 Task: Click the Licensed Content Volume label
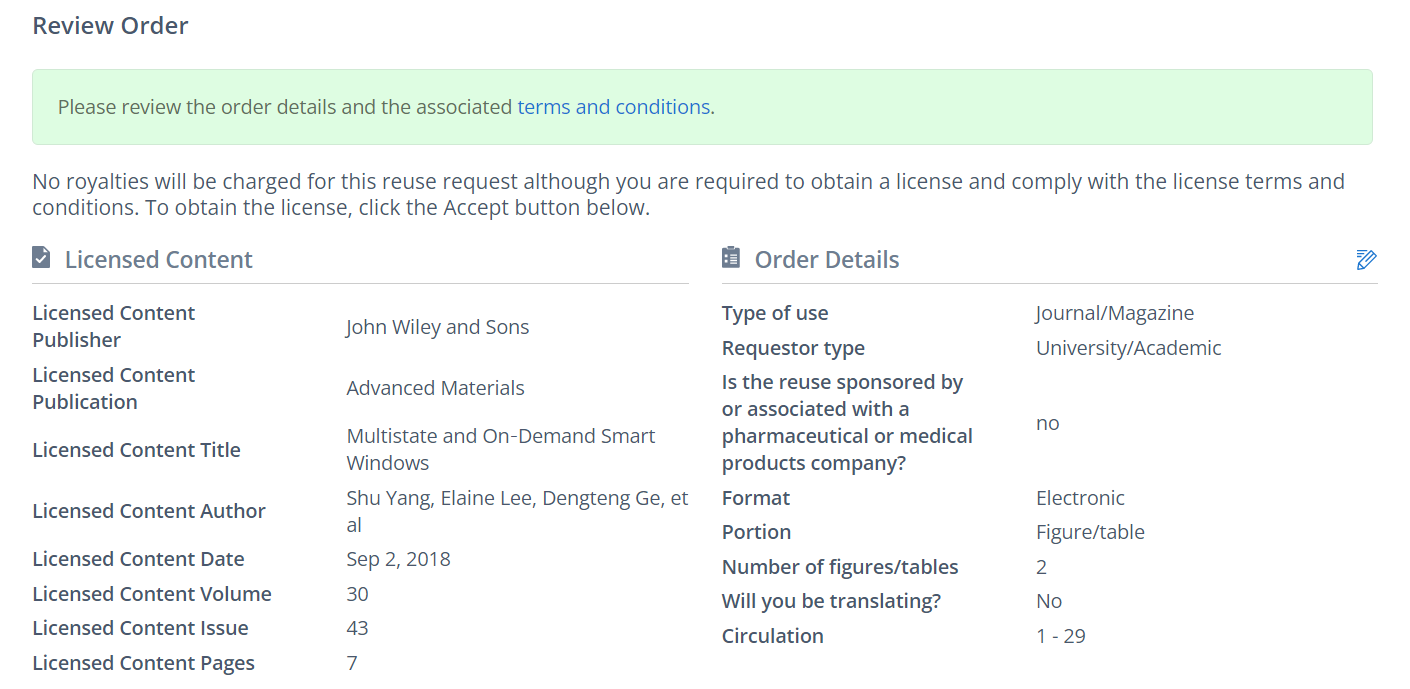pyautogui.click(x=152, y=594)
